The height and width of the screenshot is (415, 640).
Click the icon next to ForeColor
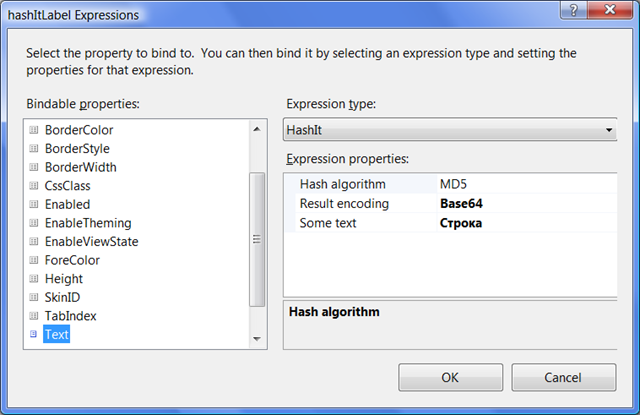click(x=34, y=260)
